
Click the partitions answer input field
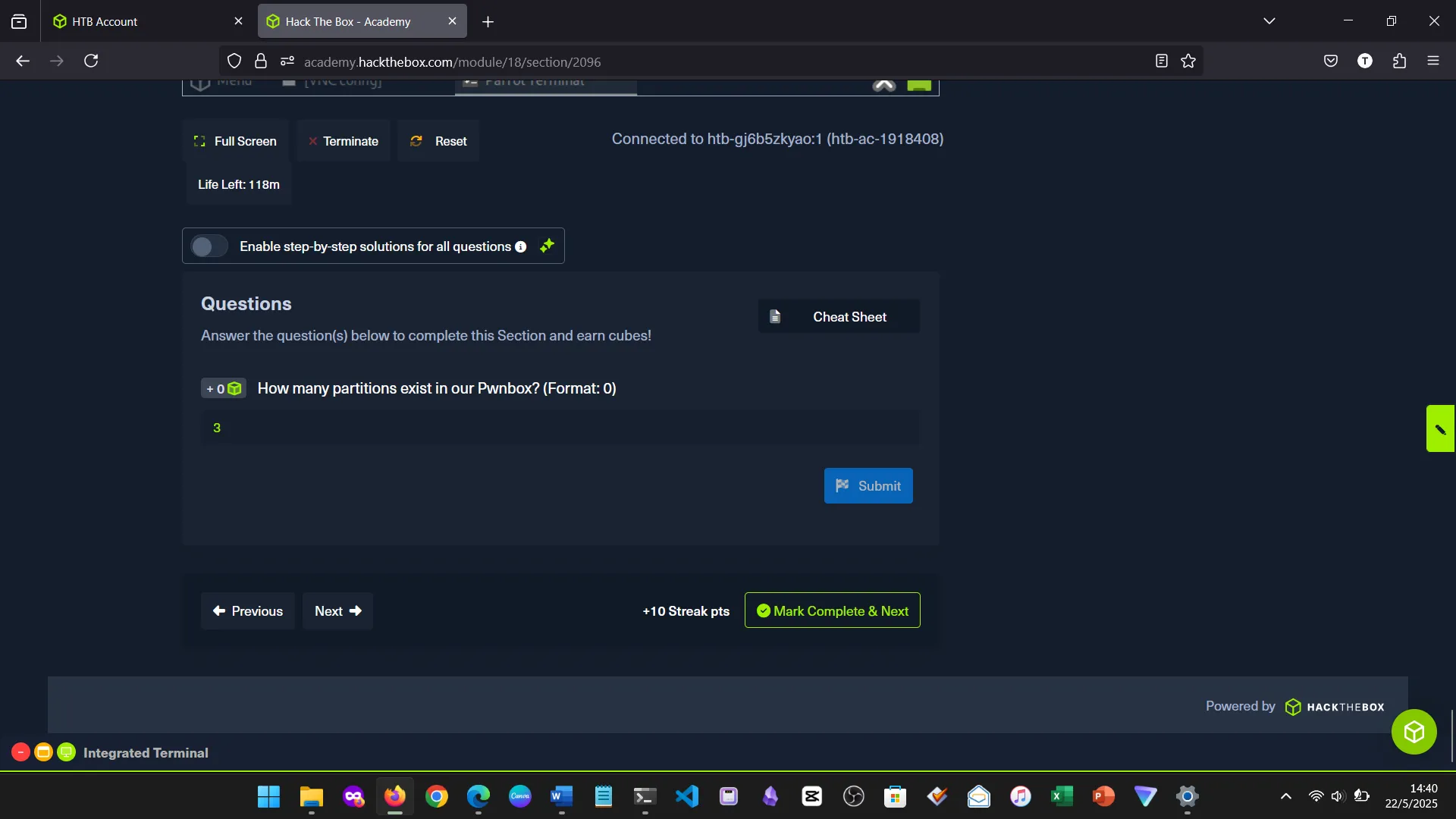[560, 428]
